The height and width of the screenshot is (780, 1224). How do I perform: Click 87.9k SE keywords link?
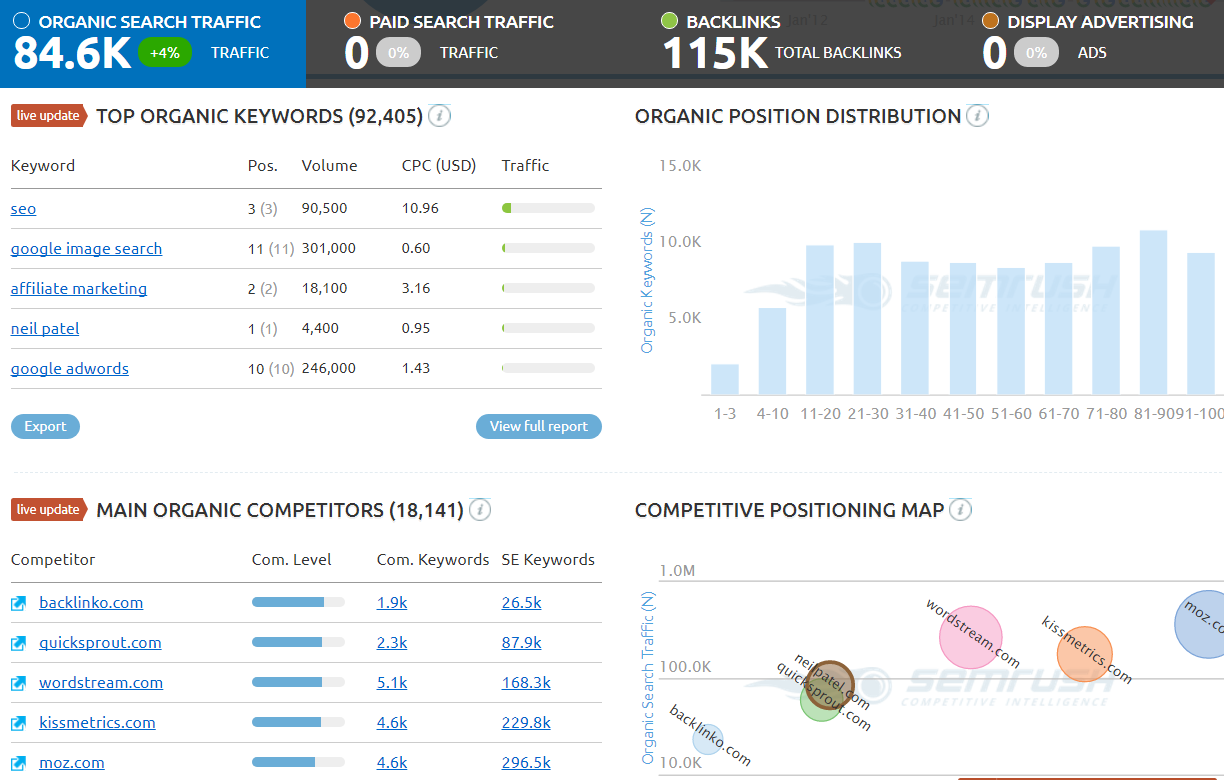click(x=522, y=643)
